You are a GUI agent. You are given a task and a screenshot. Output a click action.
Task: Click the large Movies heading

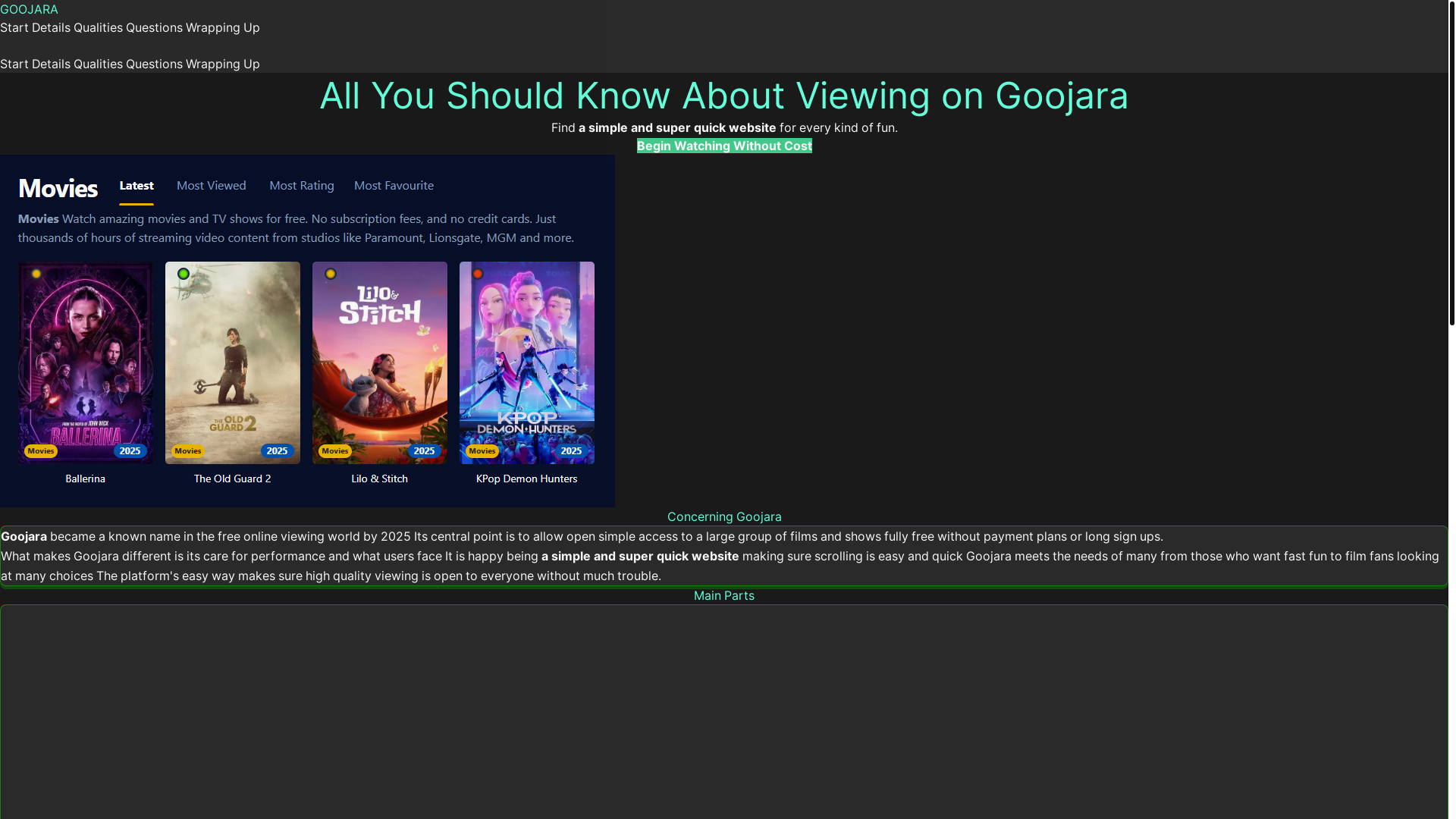(58, 188)
